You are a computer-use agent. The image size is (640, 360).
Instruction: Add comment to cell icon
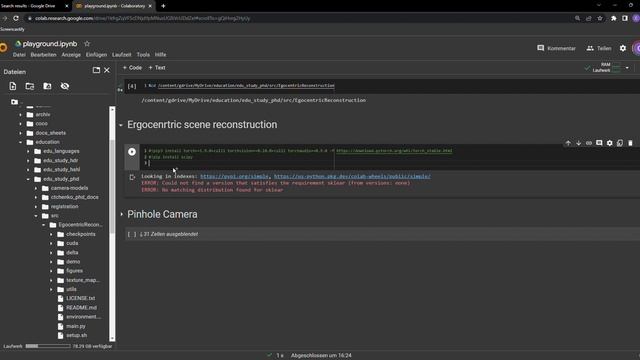pos(599,143)
